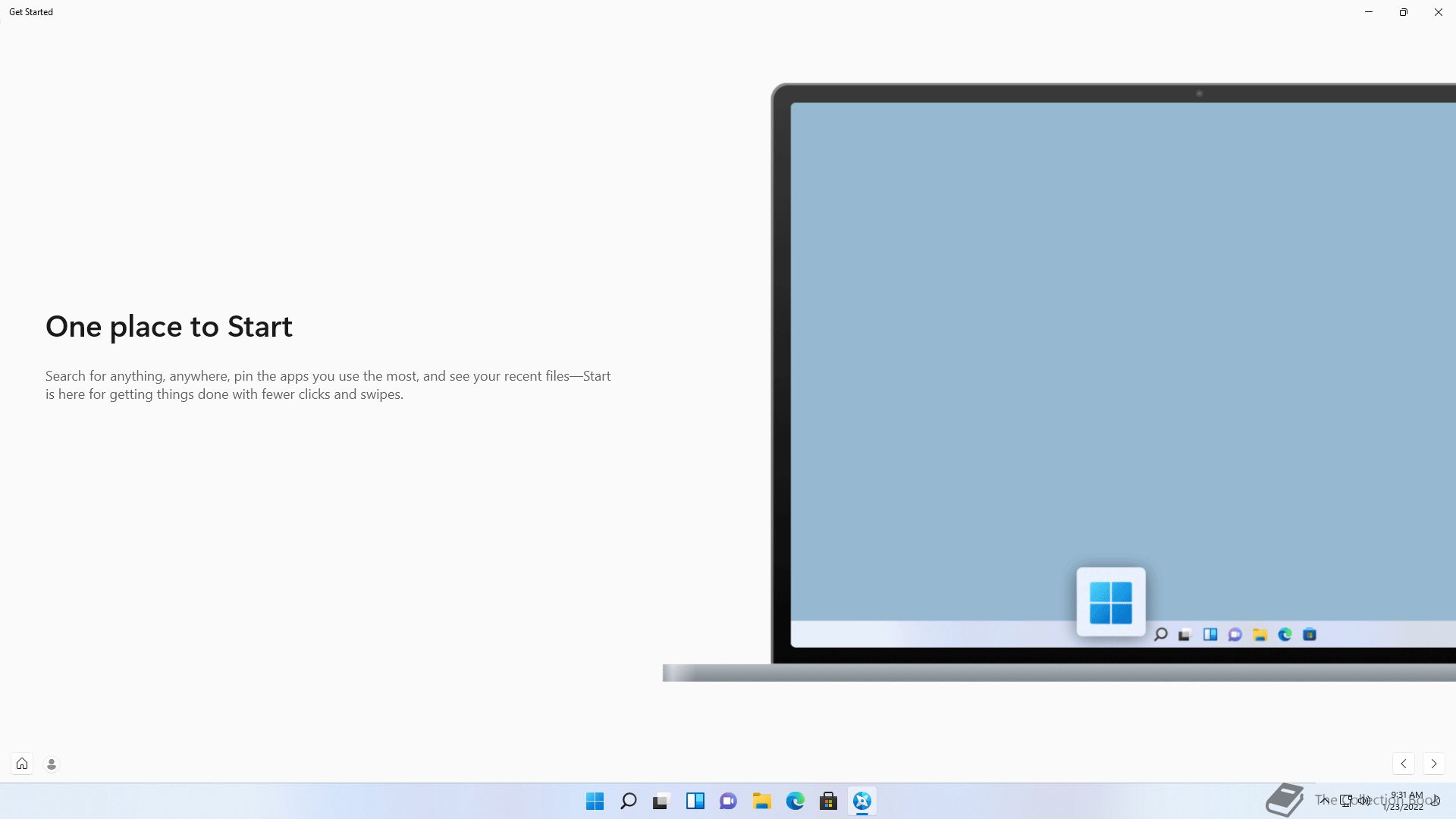Open taskbar Search
This screenshot has width=1456, height=819.
tap(629, 801)
